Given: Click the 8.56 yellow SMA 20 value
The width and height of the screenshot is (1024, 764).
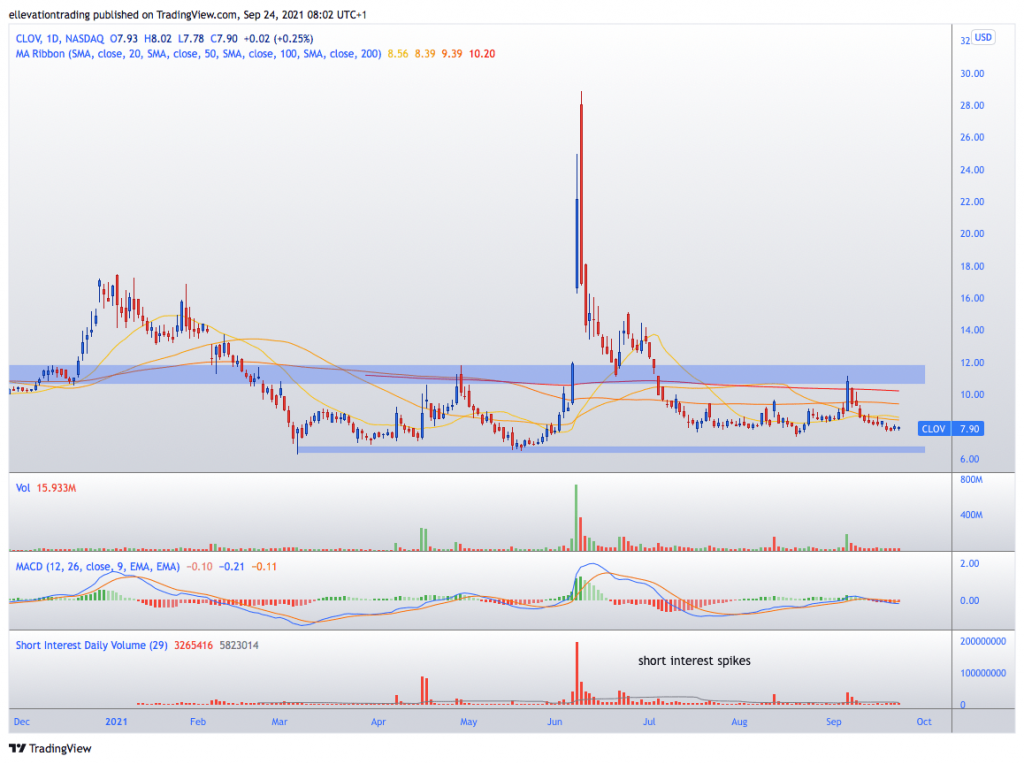Looking at the screenshot, I should (398, 54).
